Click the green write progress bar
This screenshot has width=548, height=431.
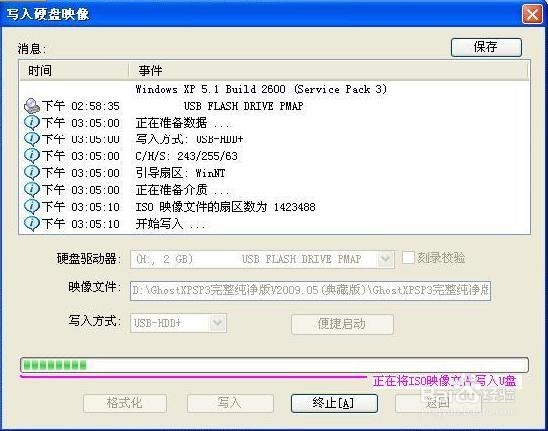274,365
